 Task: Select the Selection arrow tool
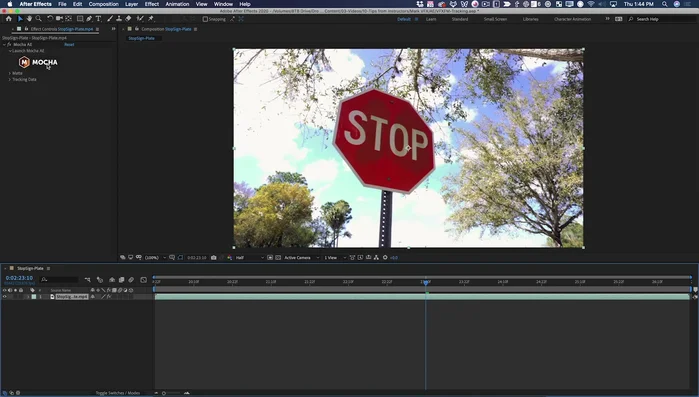[20, 19]
